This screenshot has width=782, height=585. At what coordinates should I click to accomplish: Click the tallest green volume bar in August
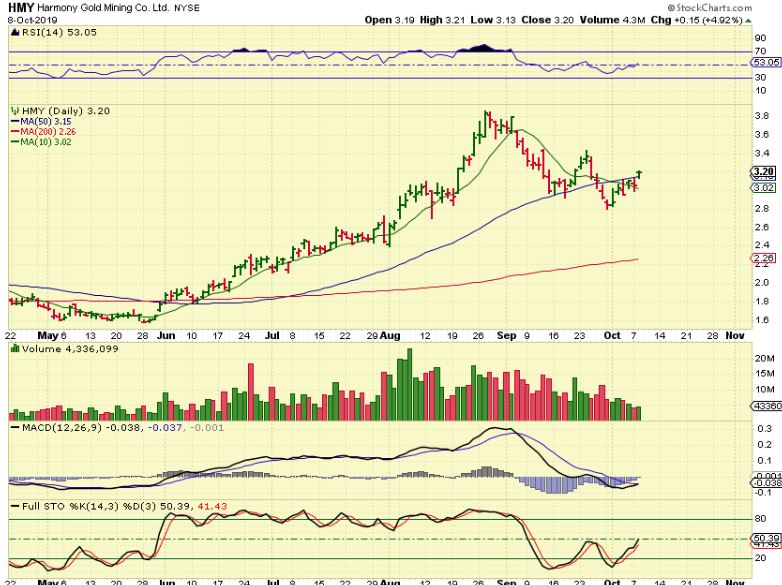pos(409,385)
